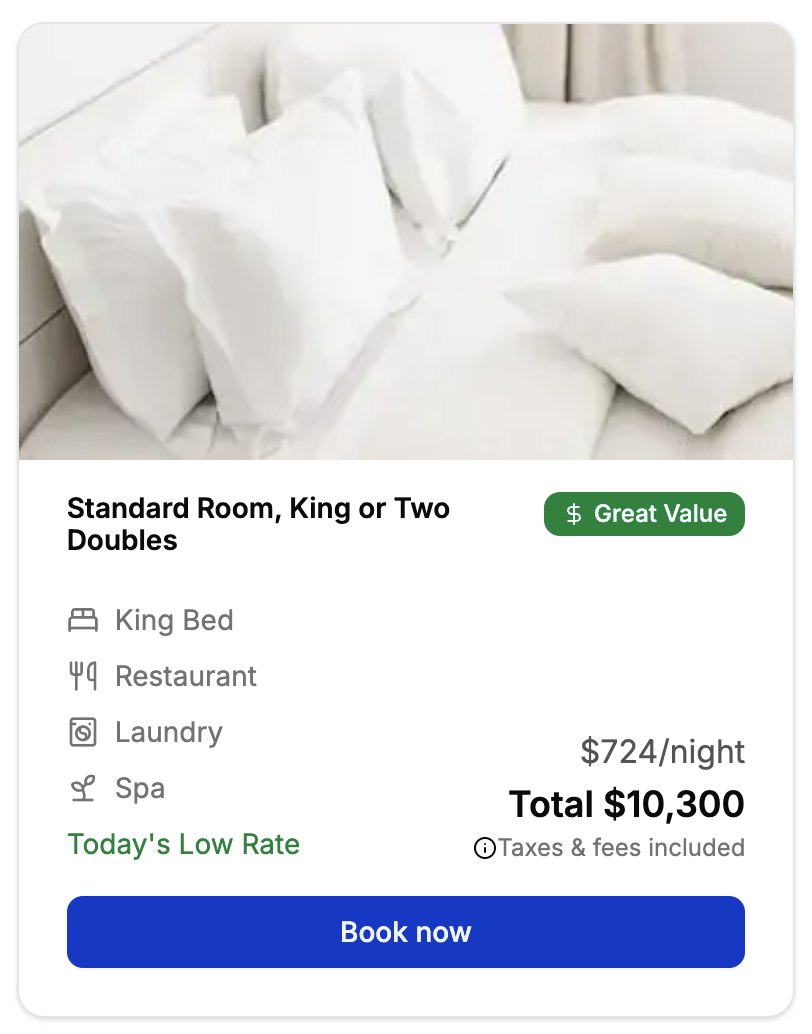The image size is (812, 1034).
Task: Click the dollar sign icon in badge
Action: (573, 514)
